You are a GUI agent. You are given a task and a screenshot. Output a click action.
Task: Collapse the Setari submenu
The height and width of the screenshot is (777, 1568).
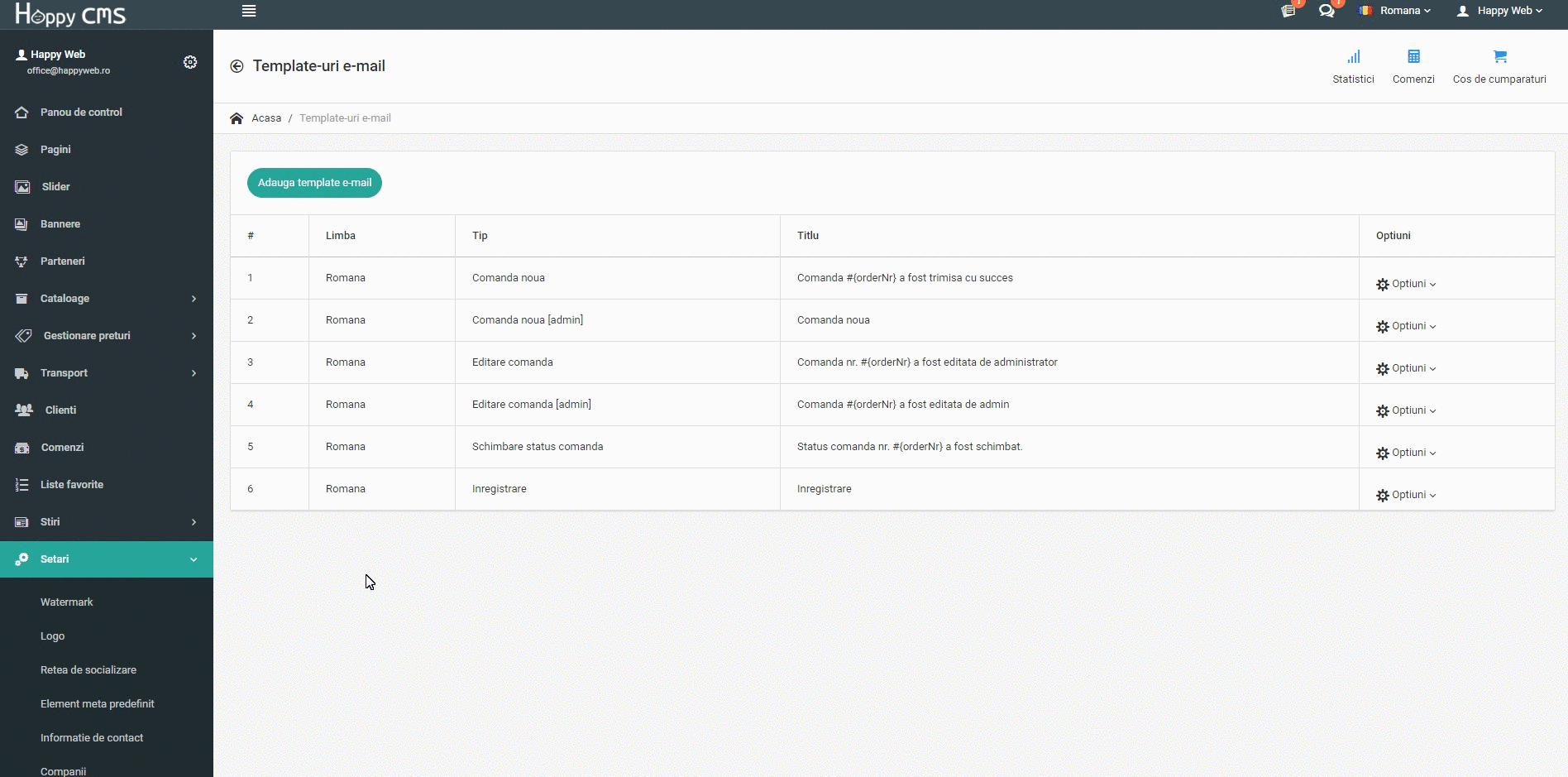click(107, 559)
